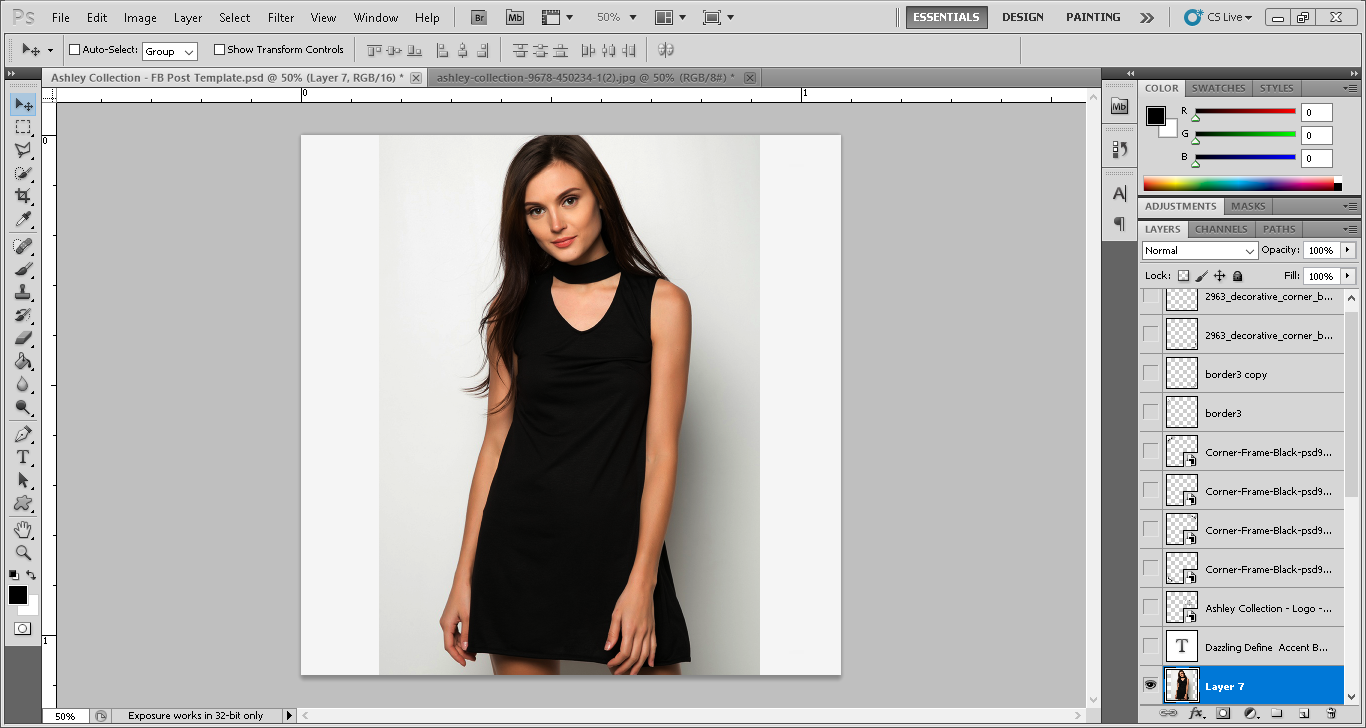Enable the Auto-Select checkbox
The width and height of the screenshot is (1366, 728).
[x=74, y=50]
